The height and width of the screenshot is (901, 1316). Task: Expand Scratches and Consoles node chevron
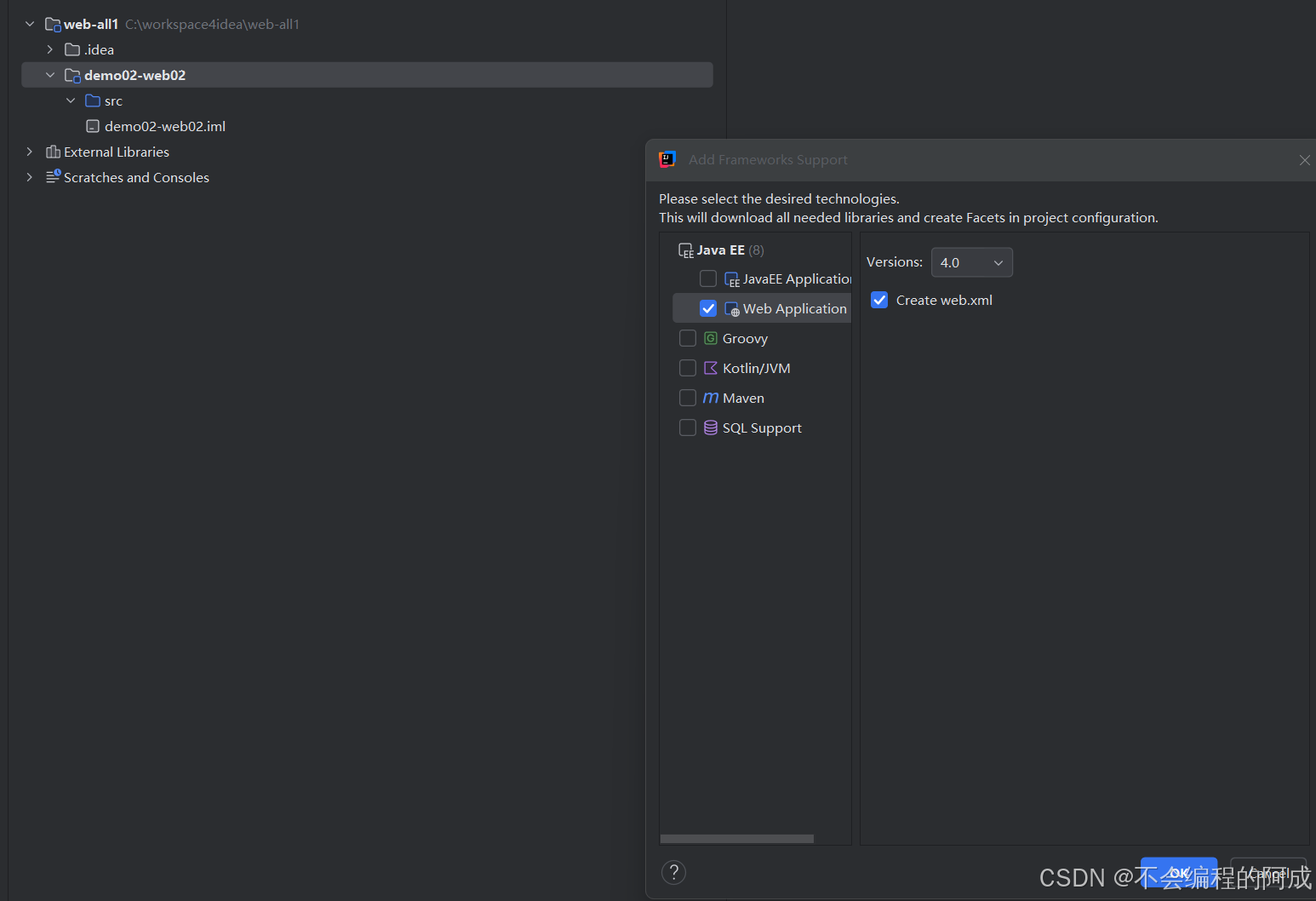(x=30, y=177)
